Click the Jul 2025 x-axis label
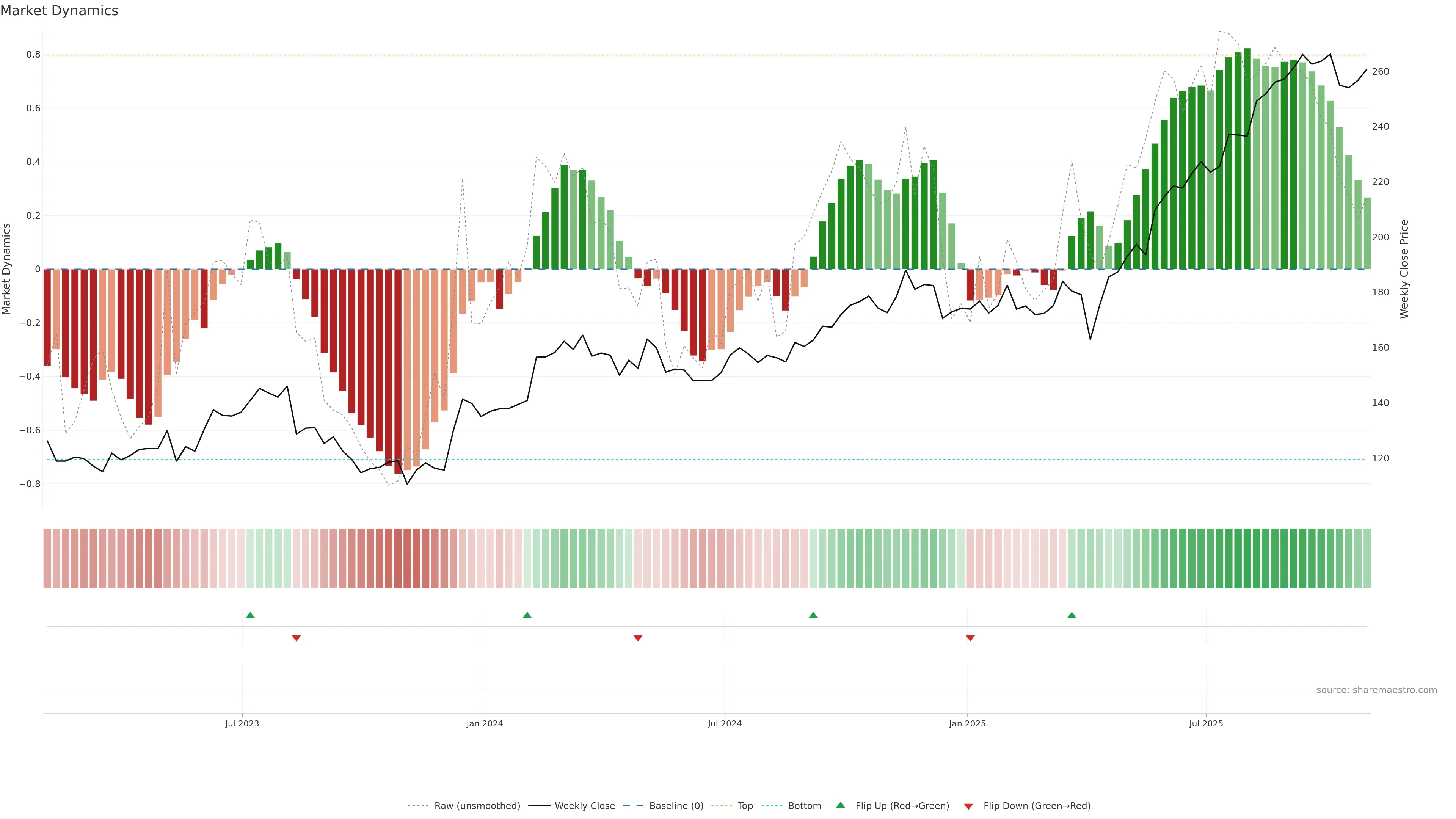 [1206, 723]
